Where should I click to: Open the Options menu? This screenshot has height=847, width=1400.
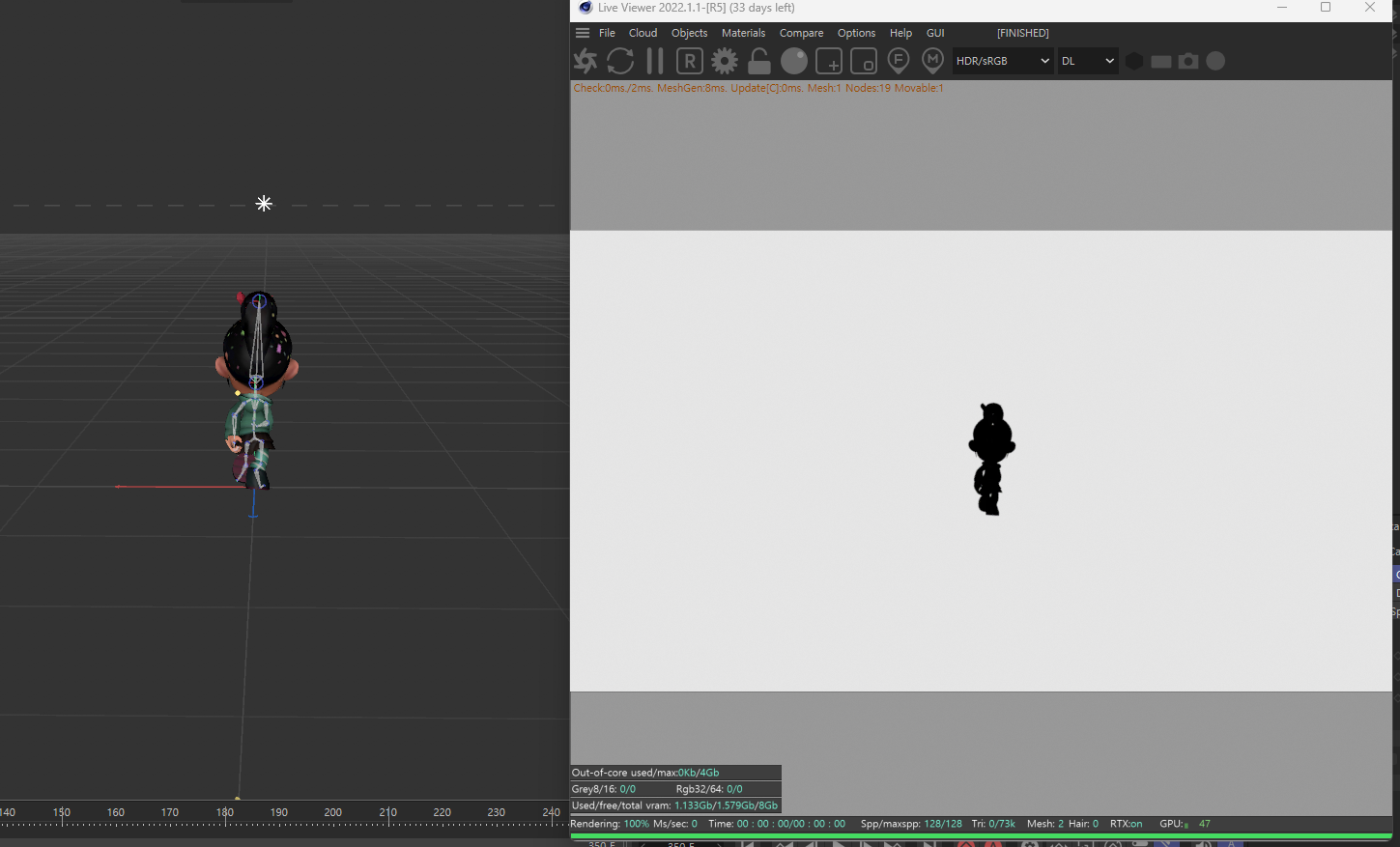pos(856,33)
